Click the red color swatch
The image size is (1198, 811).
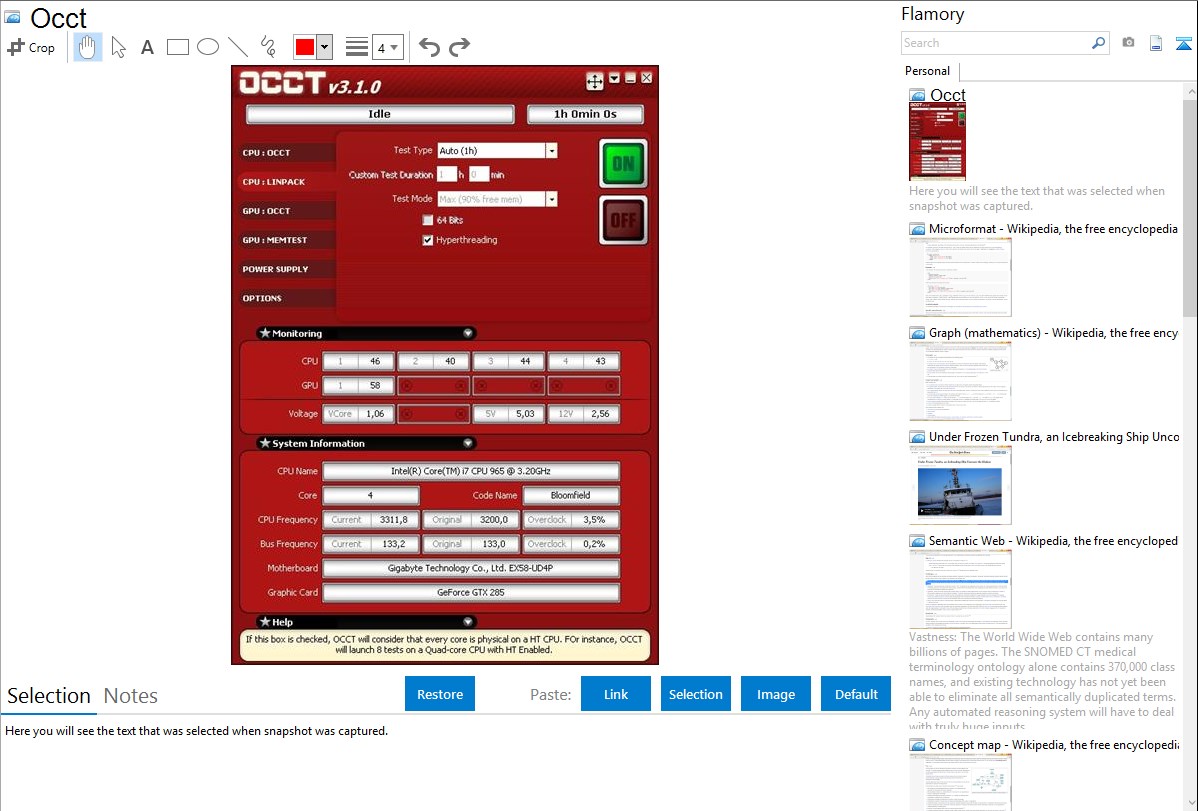(305, 47)
